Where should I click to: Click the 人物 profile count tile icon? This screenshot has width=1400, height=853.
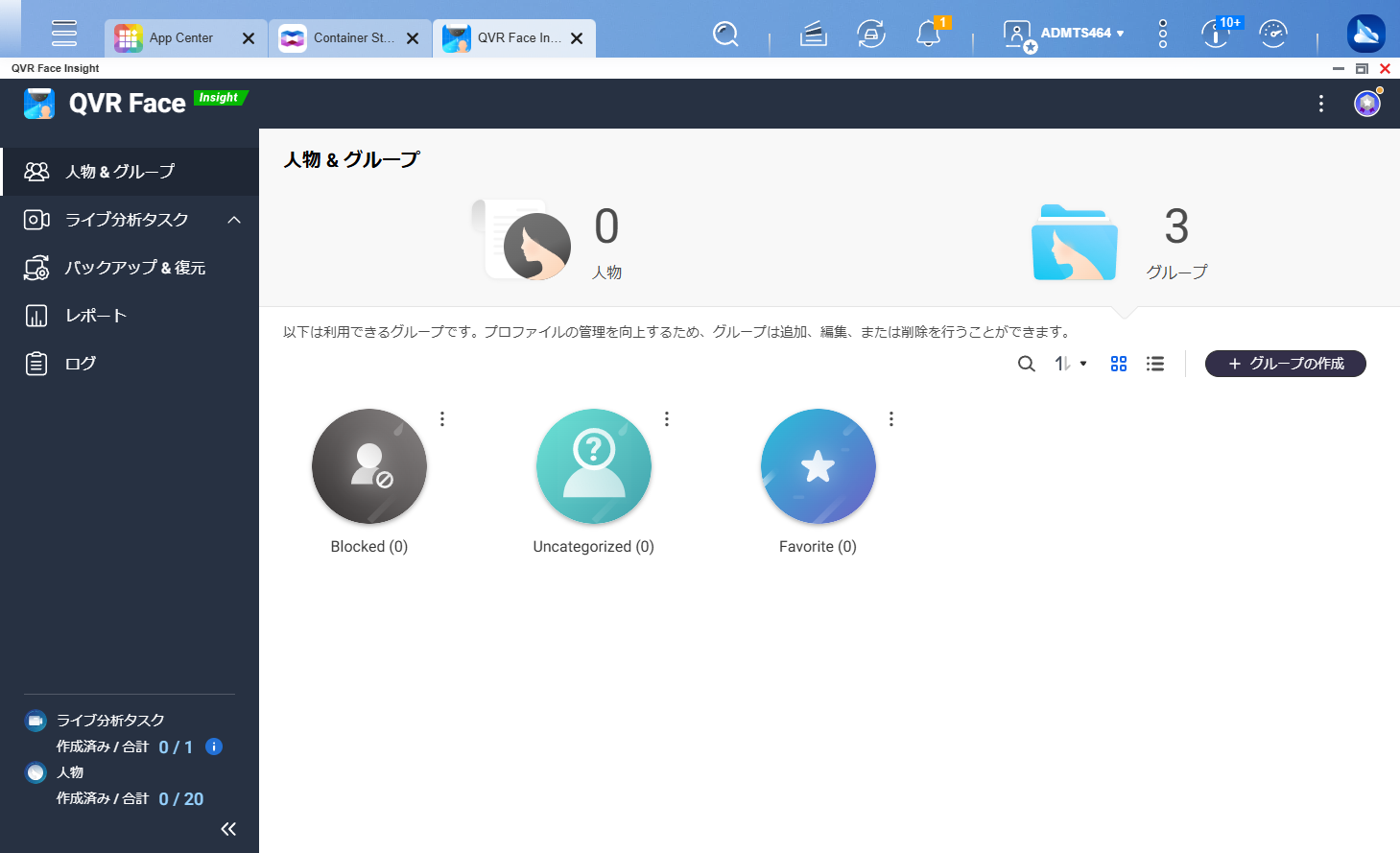[x=522, y=240]
